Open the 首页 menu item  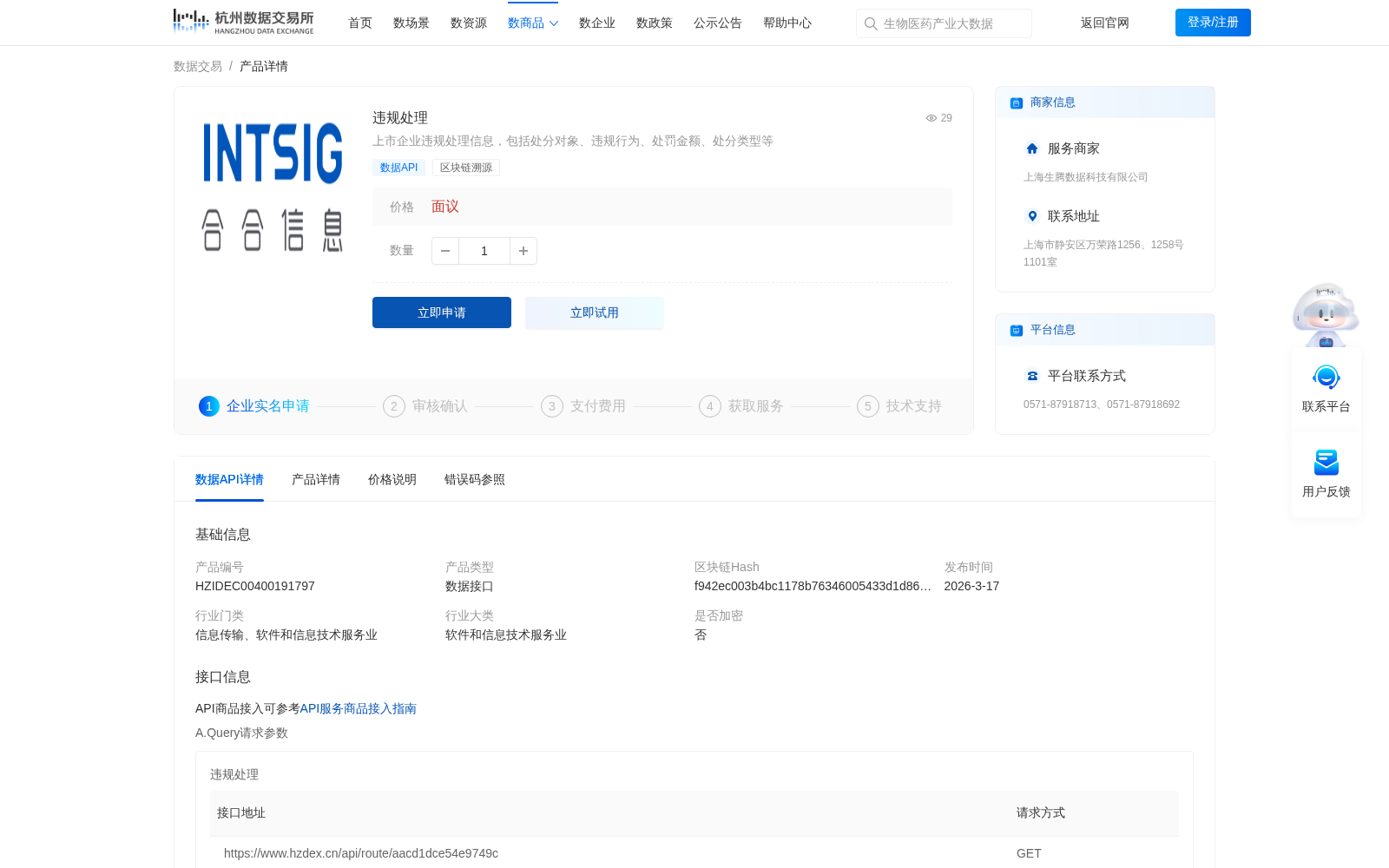[360, 23]
